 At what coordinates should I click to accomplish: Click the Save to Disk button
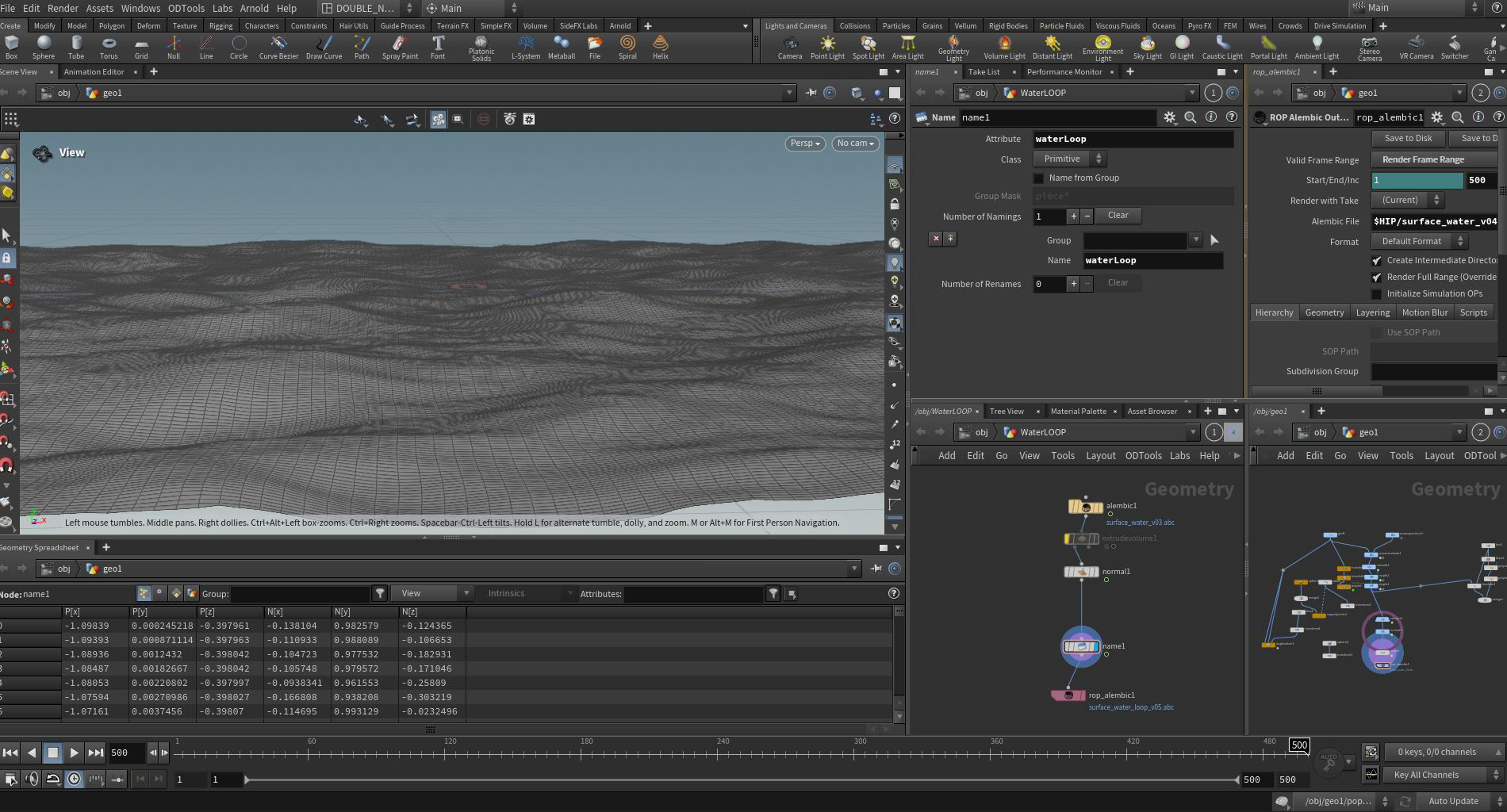click(1408, 138)
